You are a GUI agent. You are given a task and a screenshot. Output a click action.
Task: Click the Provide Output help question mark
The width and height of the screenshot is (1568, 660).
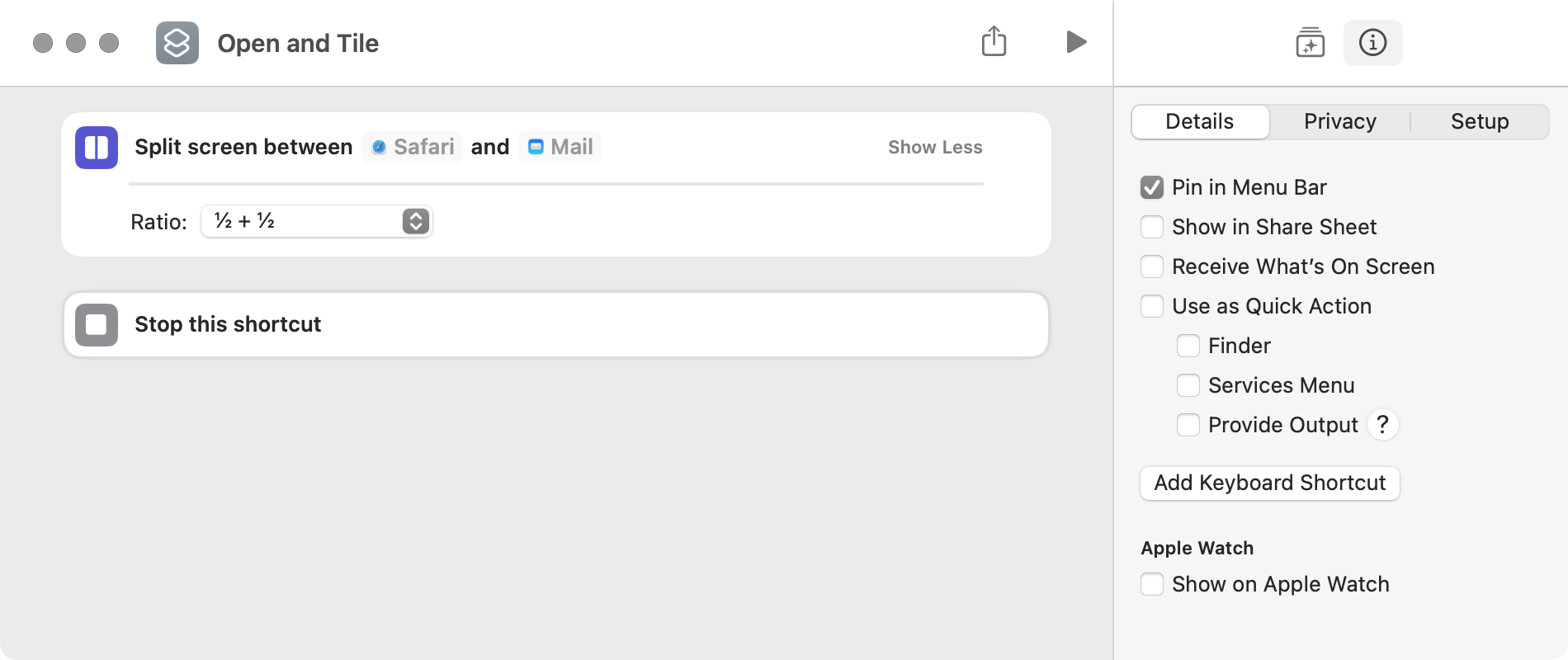pyautogui.click(x=1382, y=425)
